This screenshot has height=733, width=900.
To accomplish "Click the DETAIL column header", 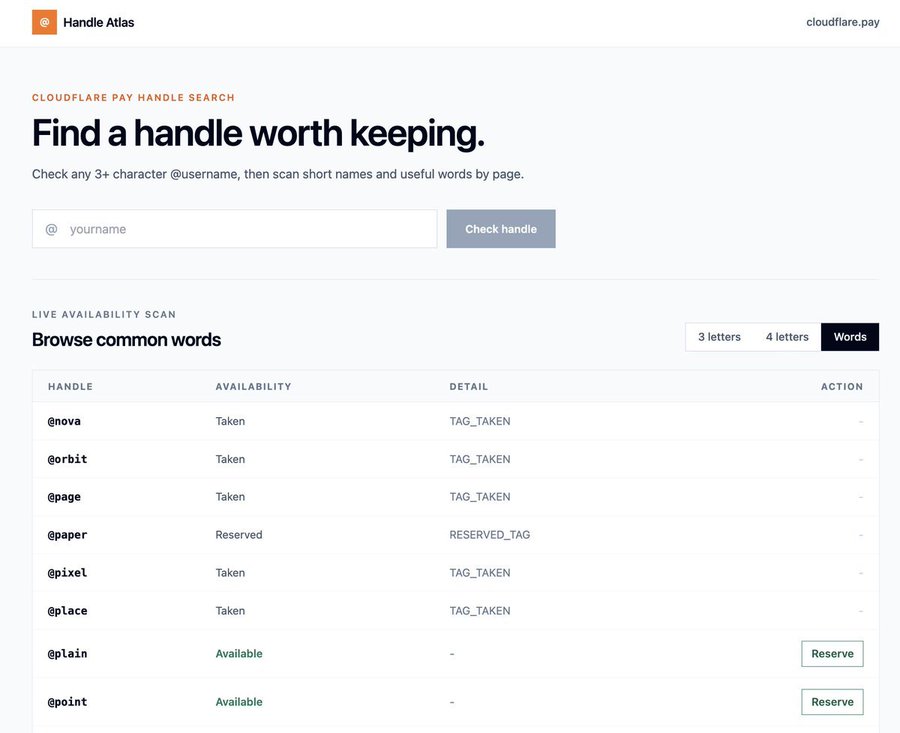I will pos(468,387).
